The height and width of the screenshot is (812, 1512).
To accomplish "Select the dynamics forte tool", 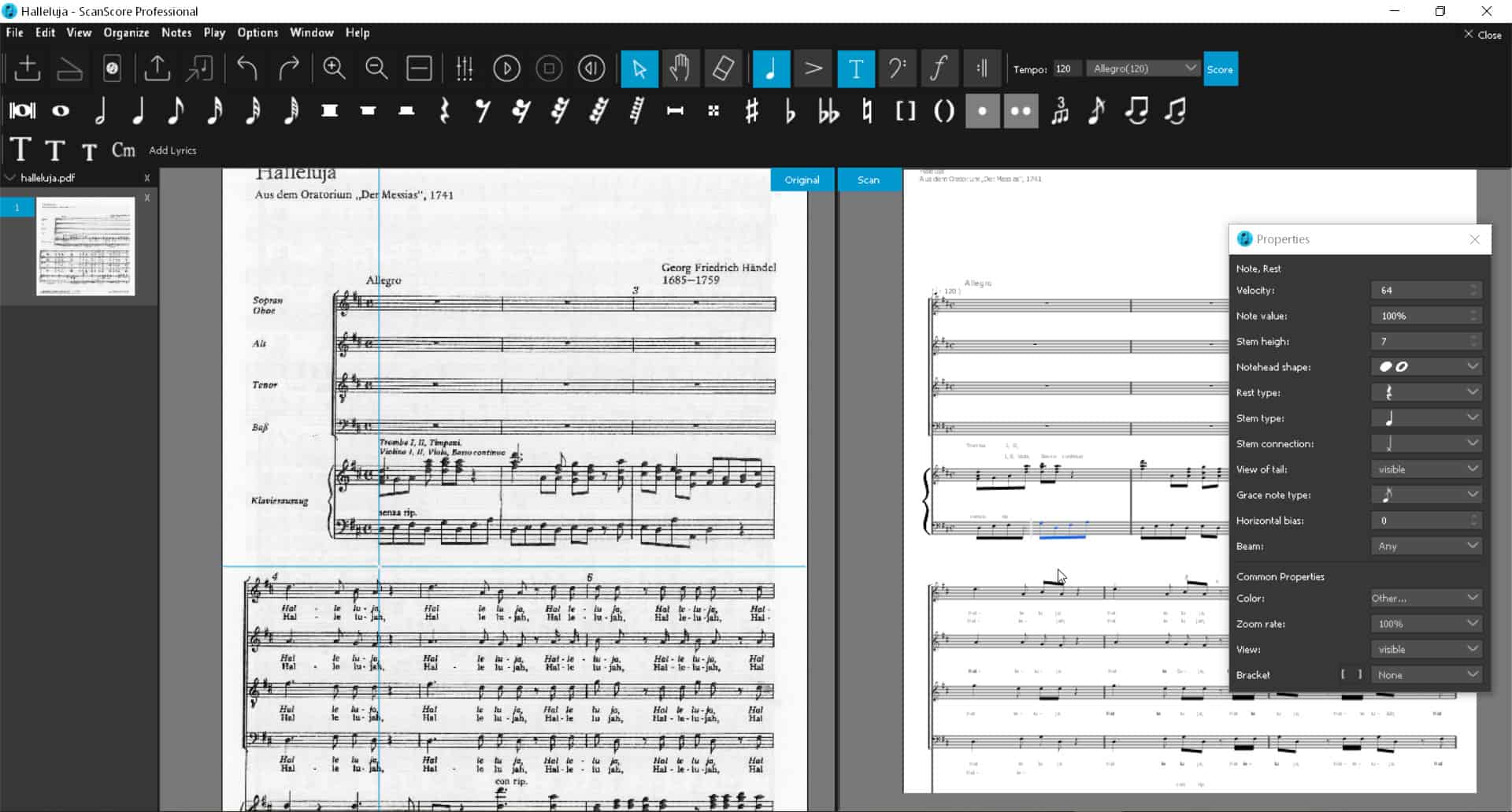I will coord(938,69).
